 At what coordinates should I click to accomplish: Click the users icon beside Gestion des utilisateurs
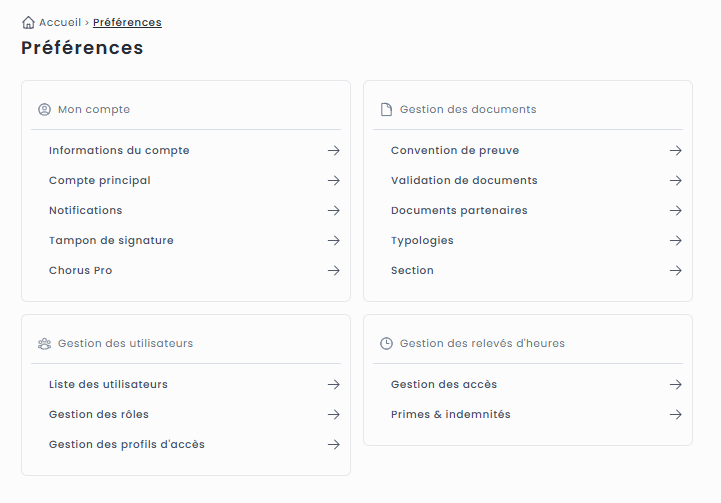(x=44, y=344)
